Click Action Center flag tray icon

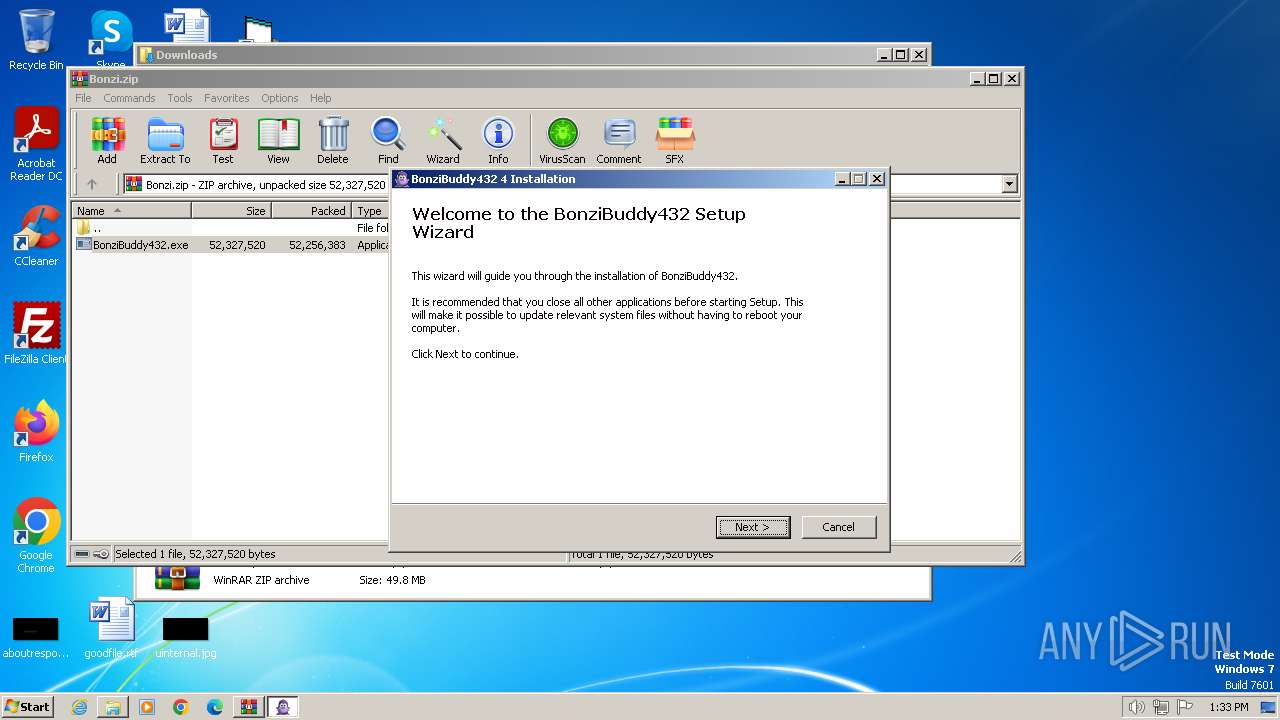click(1185, 707)
